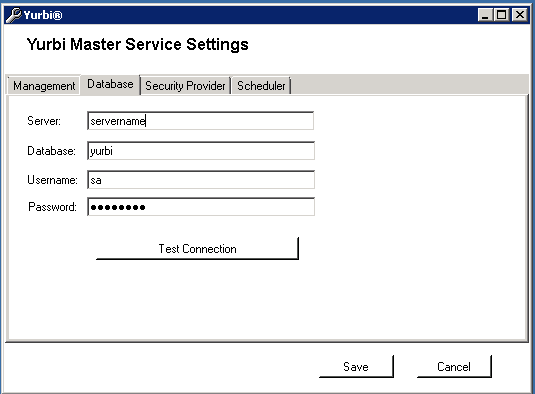
Task: Switch to the Management tab
Action: 44,86
